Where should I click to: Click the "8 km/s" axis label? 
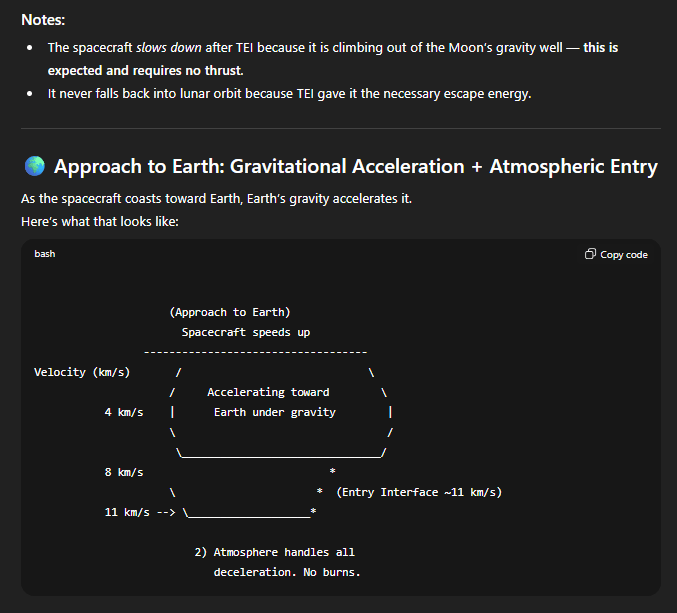123,472
